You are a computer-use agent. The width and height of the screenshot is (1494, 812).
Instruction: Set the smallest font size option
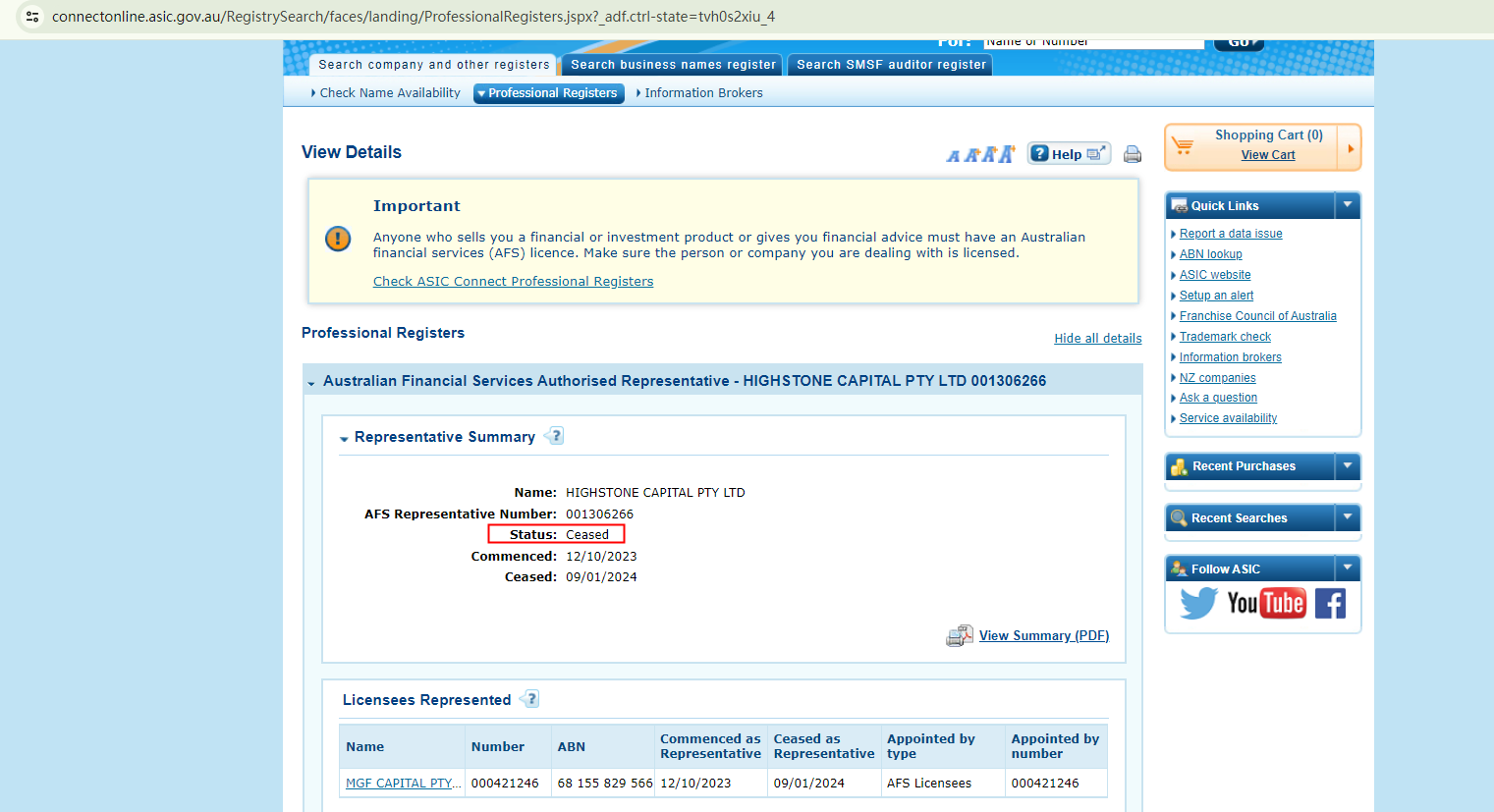pos(953,156)
